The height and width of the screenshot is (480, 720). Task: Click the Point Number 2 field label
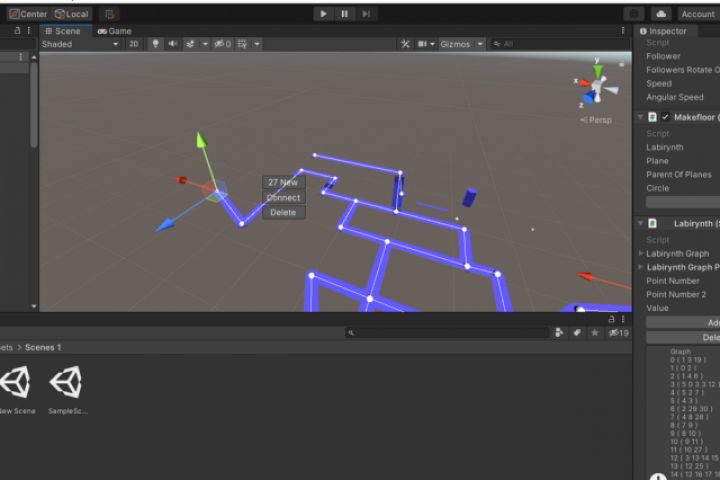(676, 294)
